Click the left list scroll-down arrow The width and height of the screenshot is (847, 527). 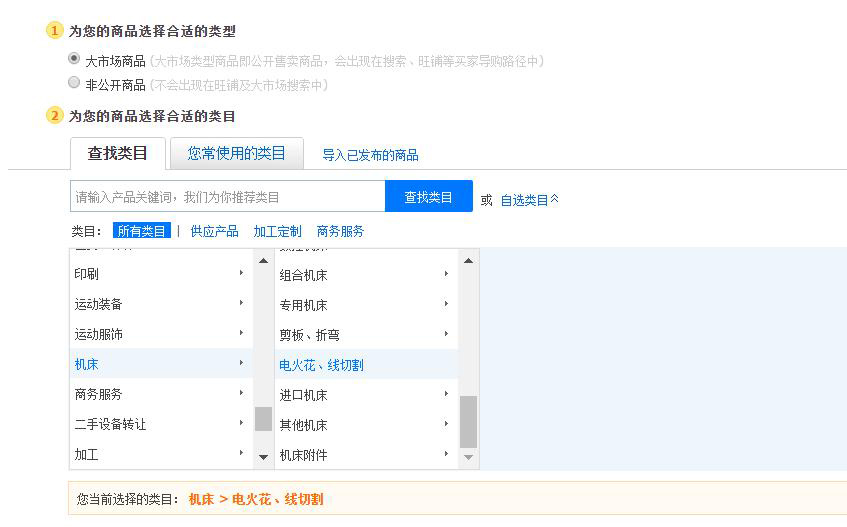click(x=263, y=456)
